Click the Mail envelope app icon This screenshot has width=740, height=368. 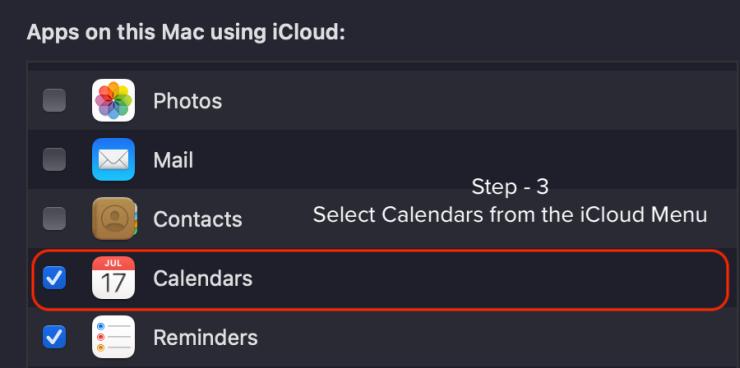click(113, 159)
